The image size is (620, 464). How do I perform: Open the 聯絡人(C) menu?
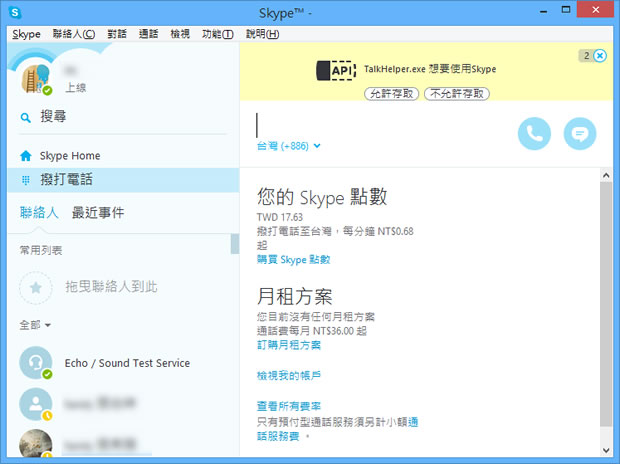coord(74,34)
